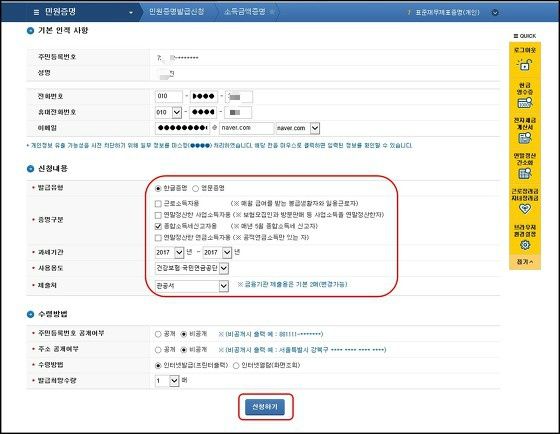The height and width of the screenshot is (434, 560).
Task: Open the 브라우저 환경설정 gear icon
Action: click(x=525, y=245)
